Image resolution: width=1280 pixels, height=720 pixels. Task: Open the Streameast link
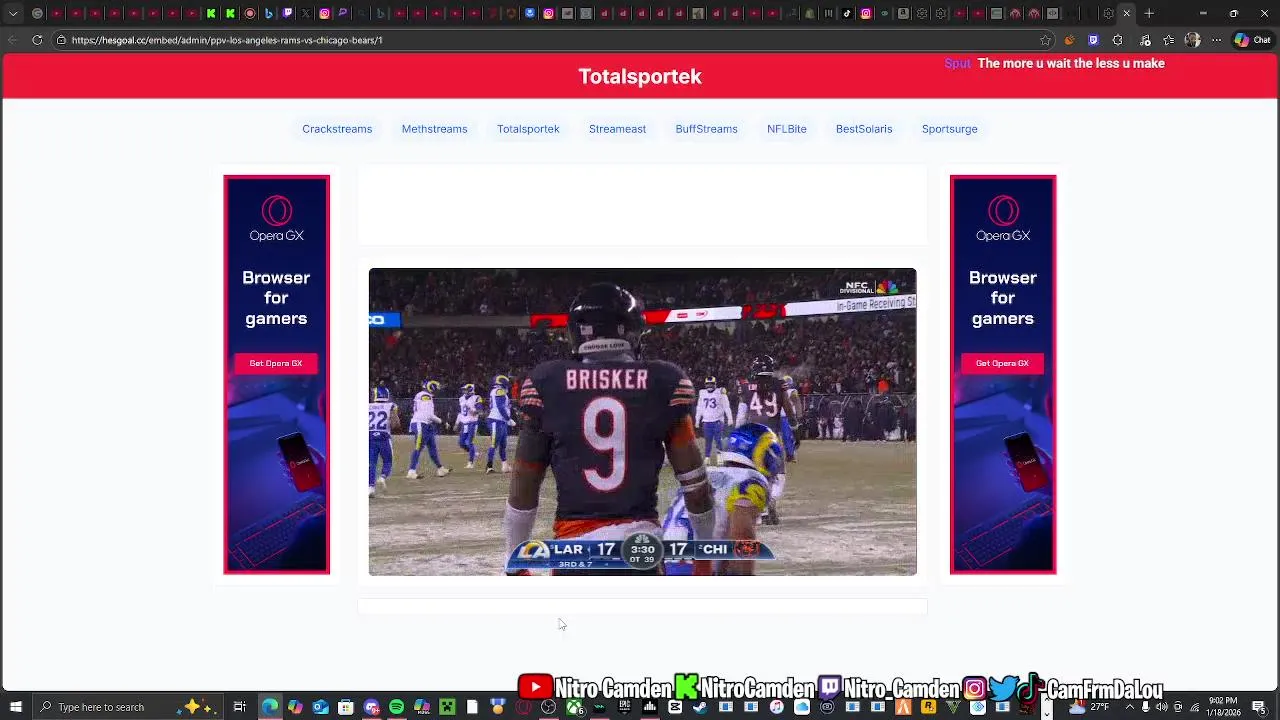click(x=617, y=129)
